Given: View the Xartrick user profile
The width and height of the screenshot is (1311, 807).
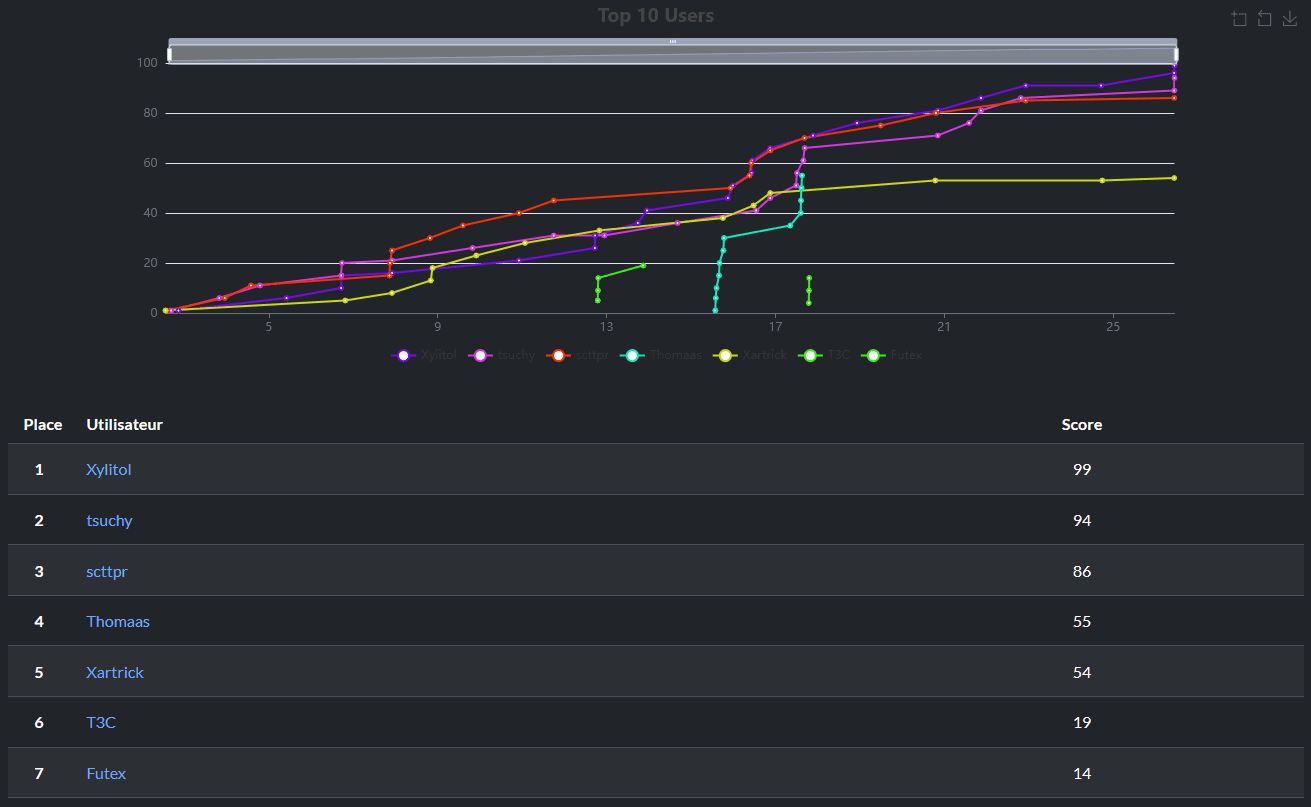Looking at the screenshot, I should 115,673.
